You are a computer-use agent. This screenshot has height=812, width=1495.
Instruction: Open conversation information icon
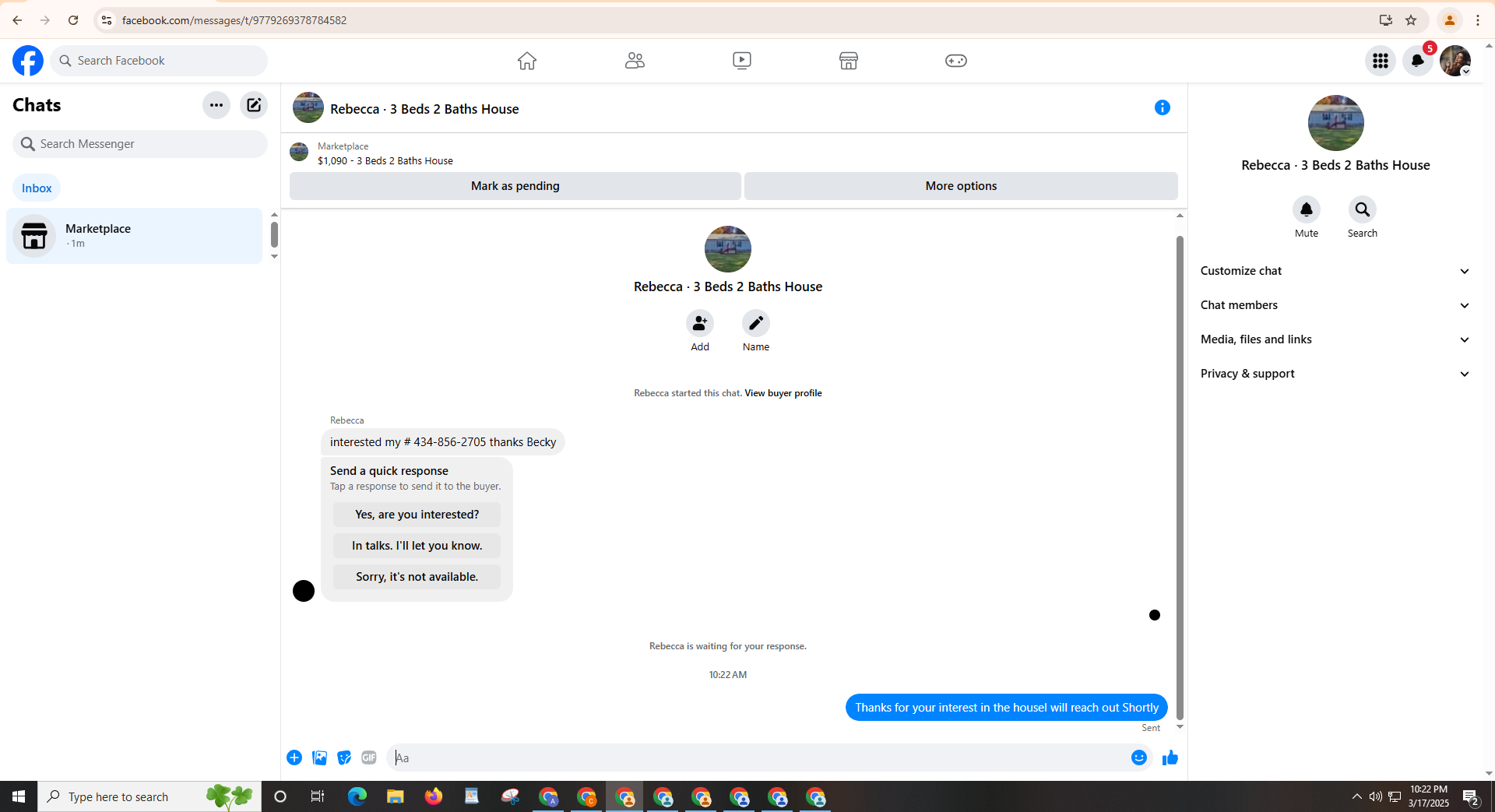[1163, 108]
